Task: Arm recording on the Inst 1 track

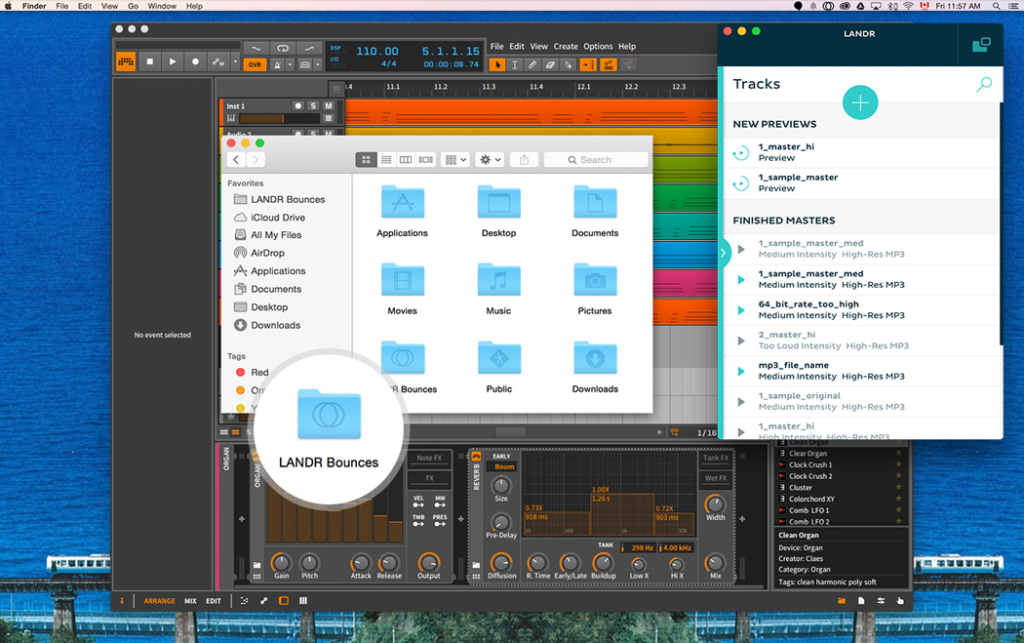Action: (298, 106)
